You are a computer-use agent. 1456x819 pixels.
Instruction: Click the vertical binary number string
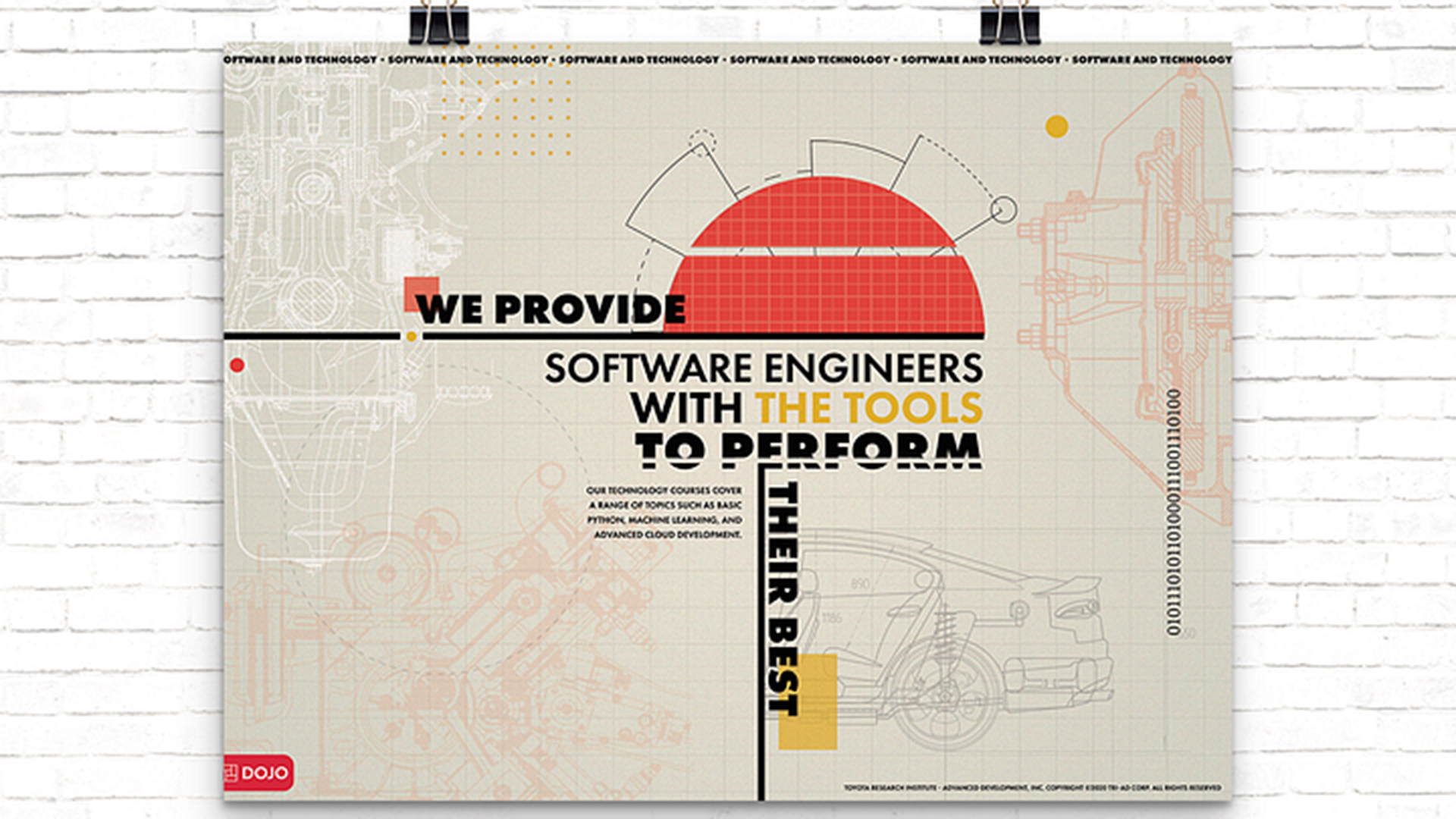[x=1172, y=512]
